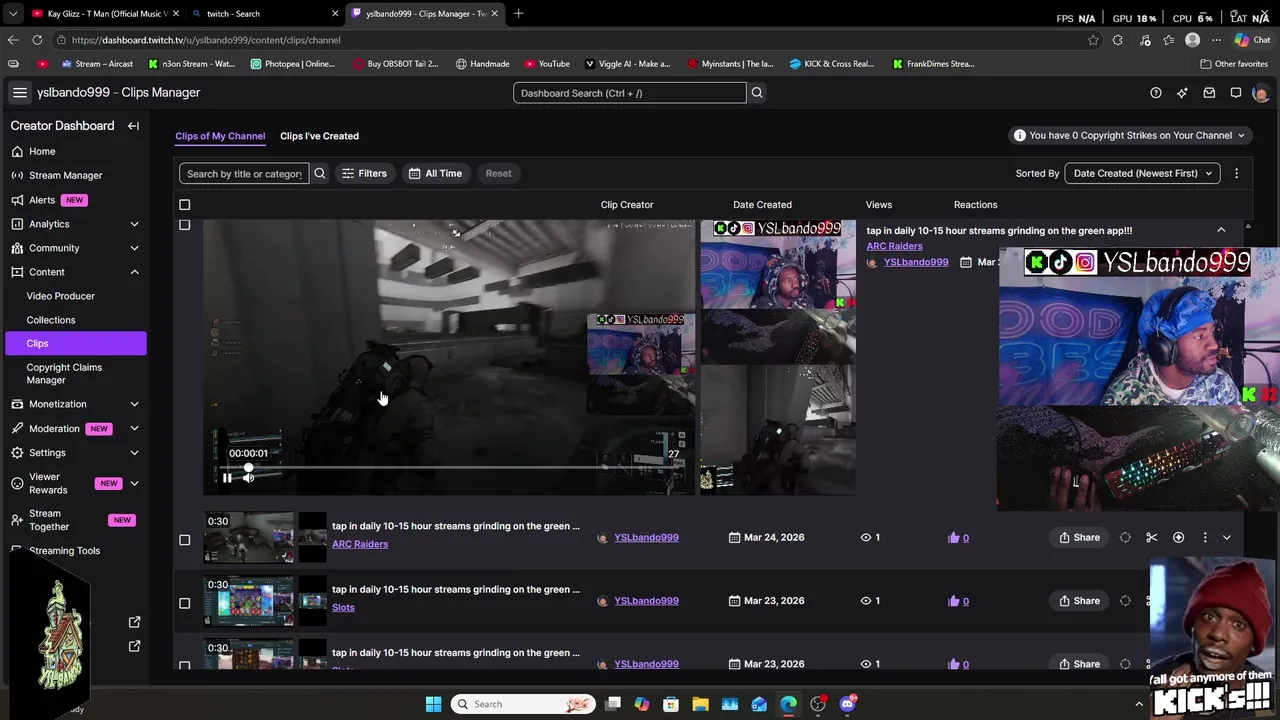Open three-dot options on Mar 24 clip
This screenshot has height=720, width=1280.
(1205, 538)
